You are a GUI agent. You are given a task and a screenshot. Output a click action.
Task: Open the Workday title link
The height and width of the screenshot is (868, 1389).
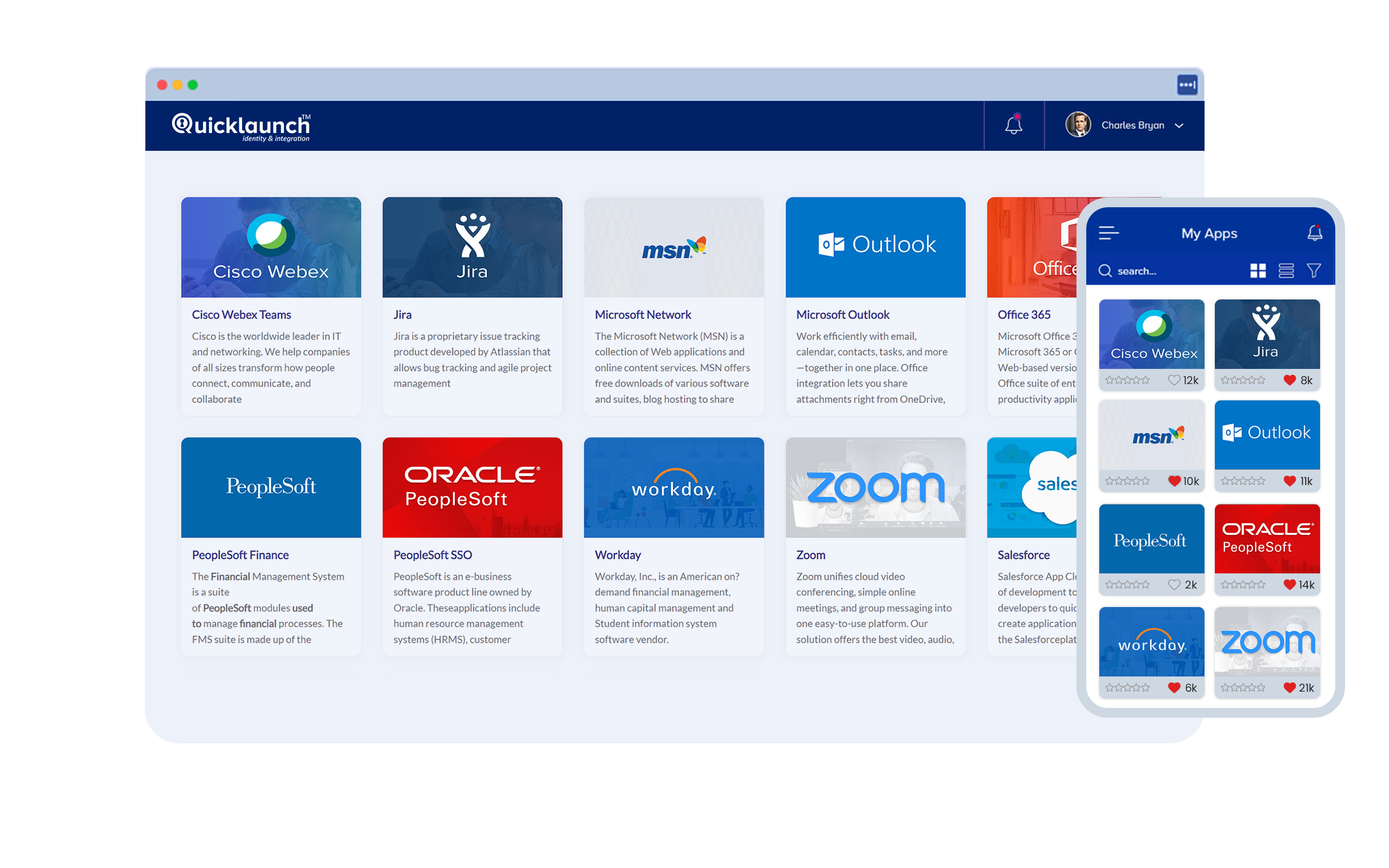617,554
